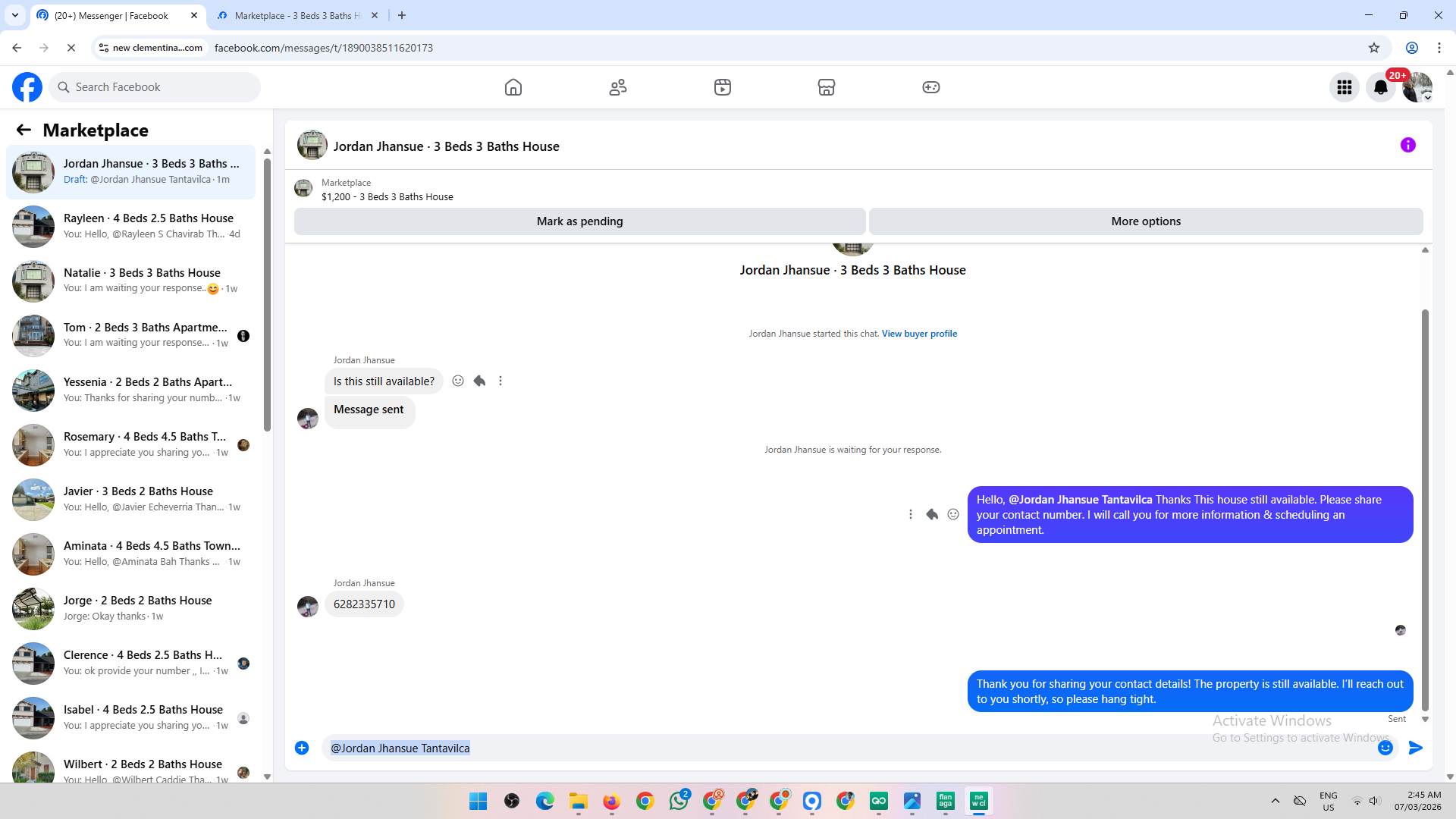Open conversation info purple icon
This screenshot has width=1456, height=819.
(1408, 145)
